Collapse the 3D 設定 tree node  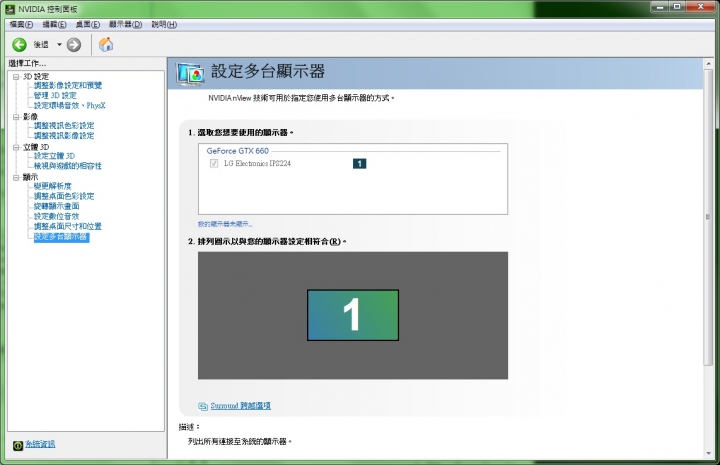pos(16,77)
